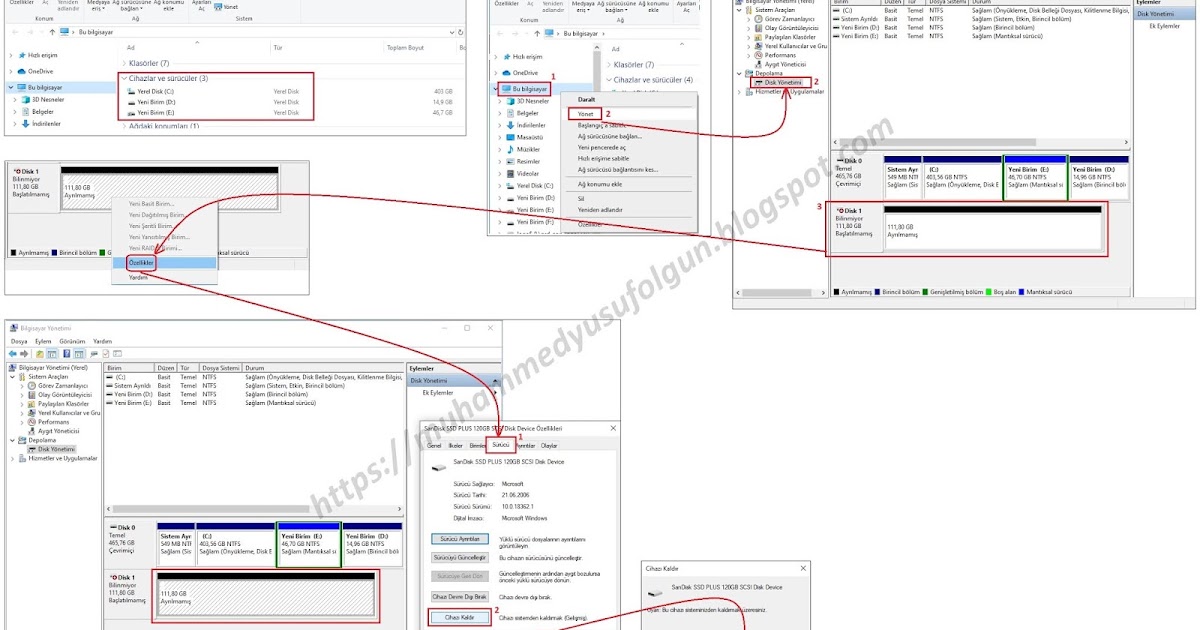Click 3D Nesneler icon in Explorer with context menu

tap(510, 101)
